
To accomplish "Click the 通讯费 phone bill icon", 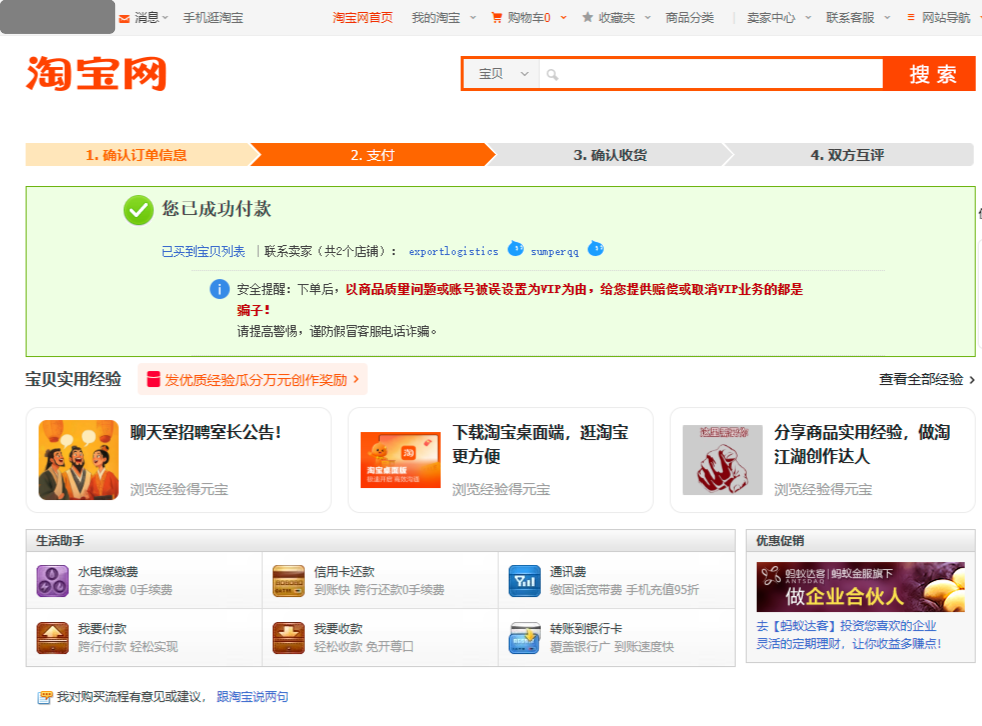I will (524, 581).
